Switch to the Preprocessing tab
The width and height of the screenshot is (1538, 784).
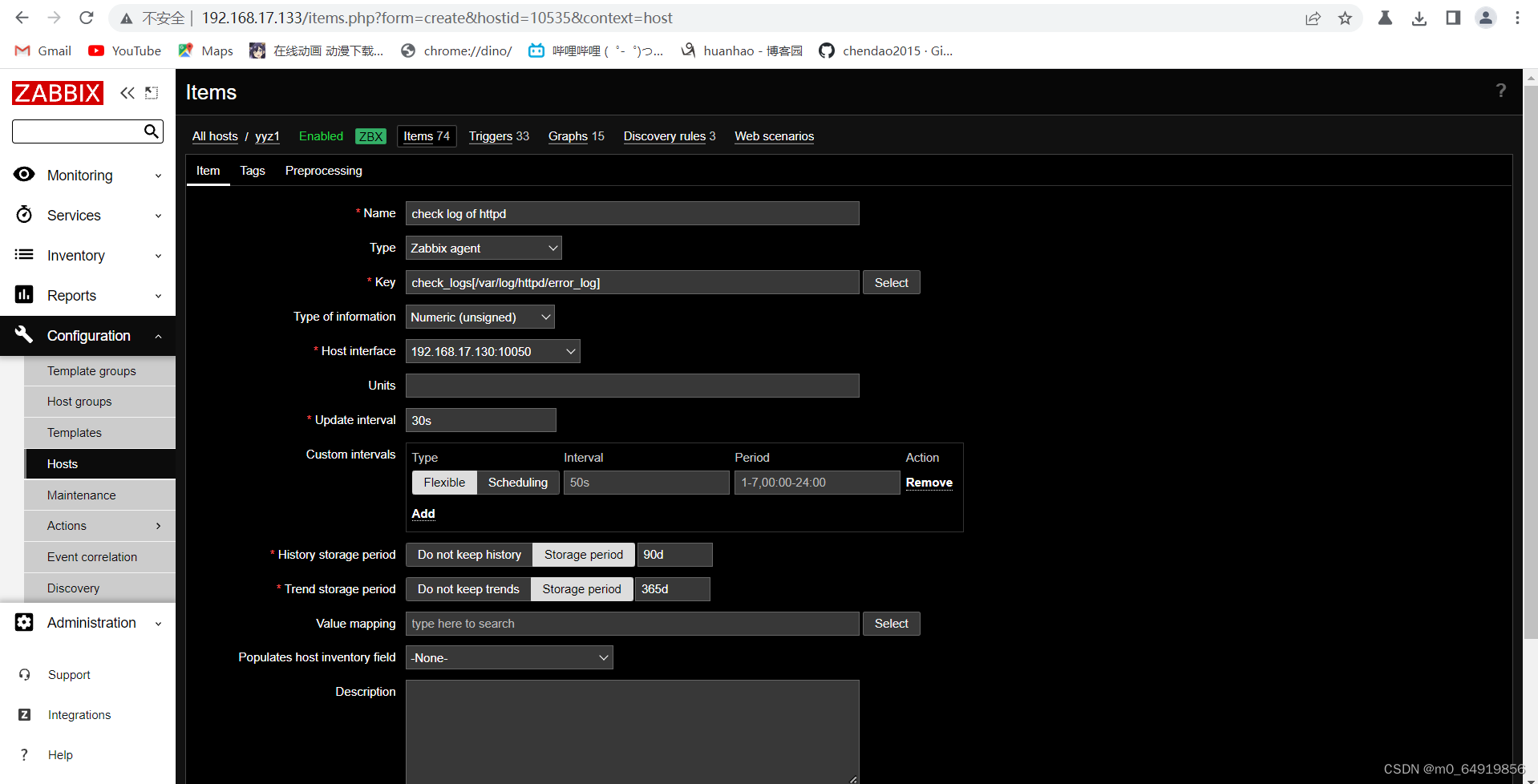coord(323,171)
